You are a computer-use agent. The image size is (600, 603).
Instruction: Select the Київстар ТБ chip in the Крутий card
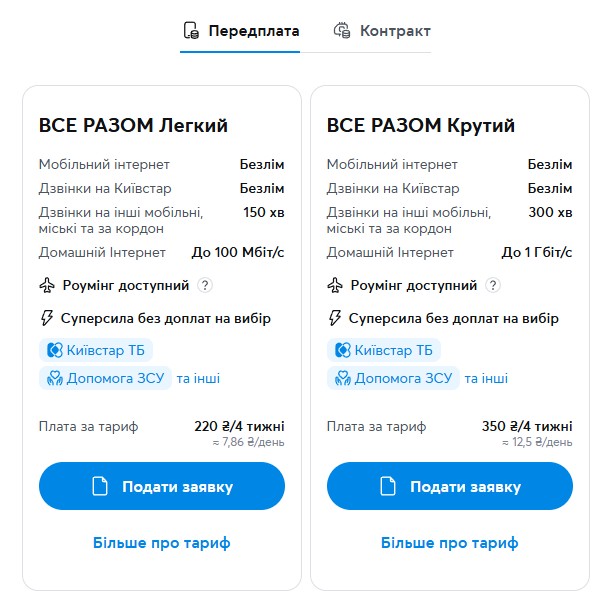click(x=384, y=350)
